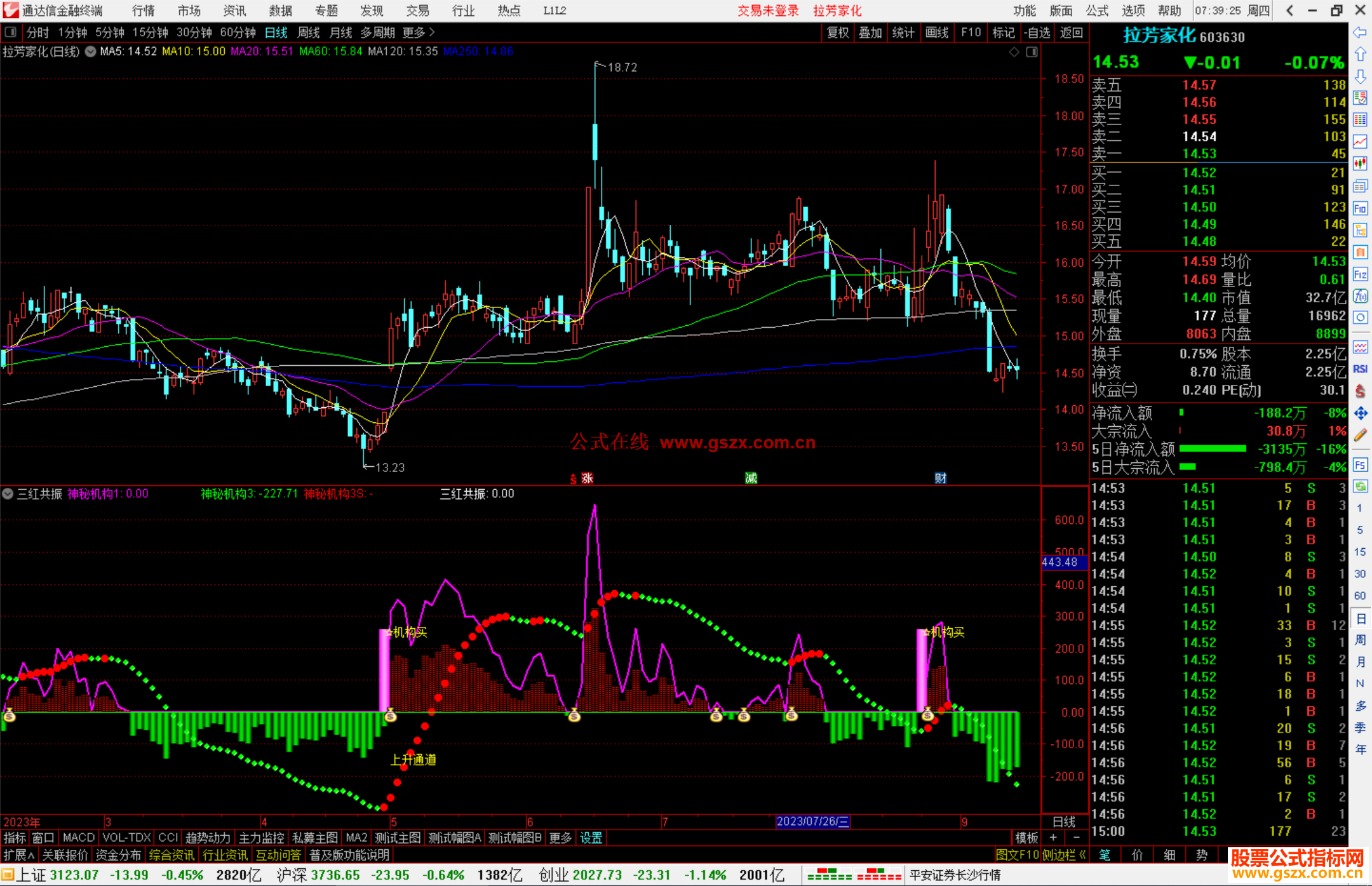
Task: Click the back arrow sidebar icon
Action: tap(1360, 32)
